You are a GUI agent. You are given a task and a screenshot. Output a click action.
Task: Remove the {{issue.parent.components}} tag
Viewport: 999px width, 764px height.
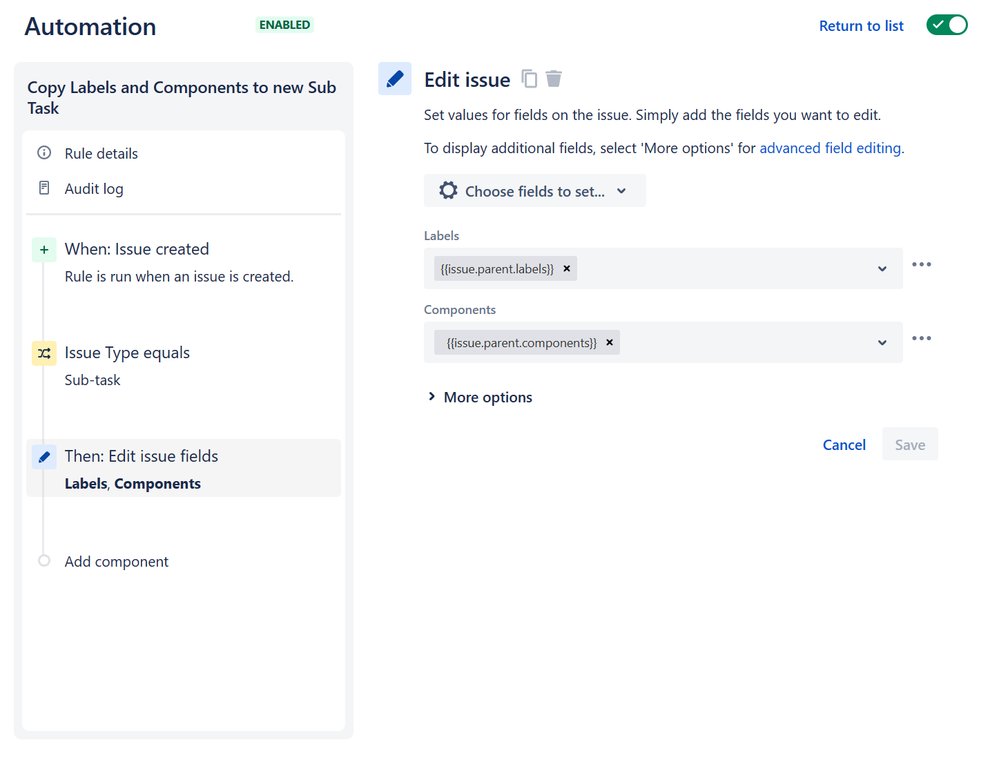610,343
